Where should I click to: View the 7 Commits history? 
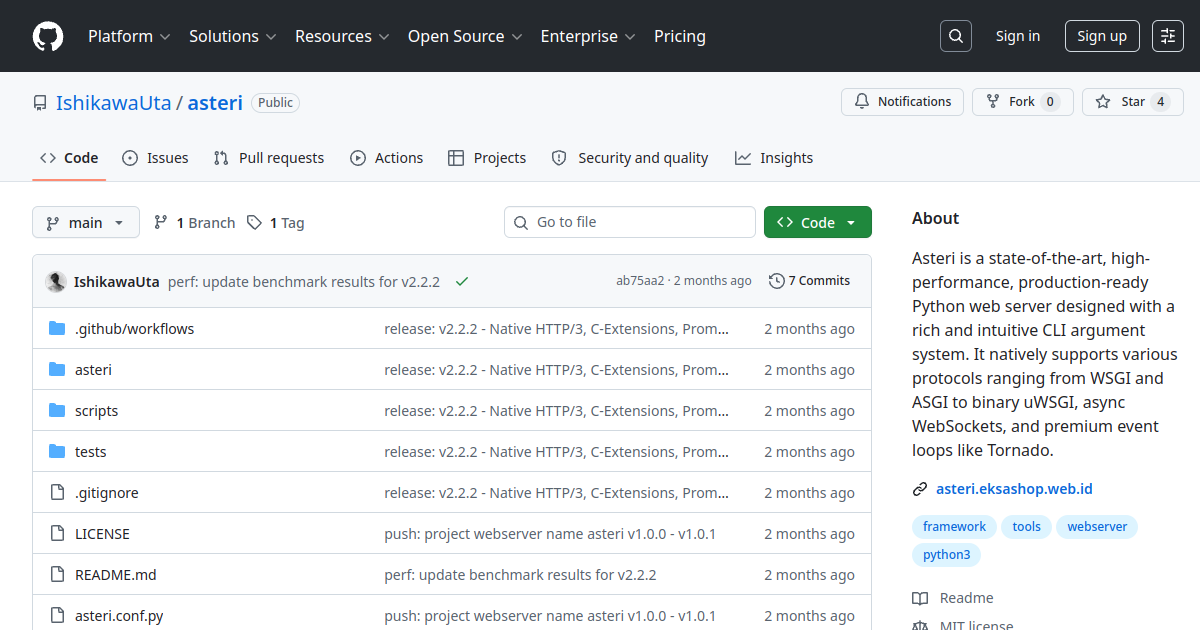point(810,281)
